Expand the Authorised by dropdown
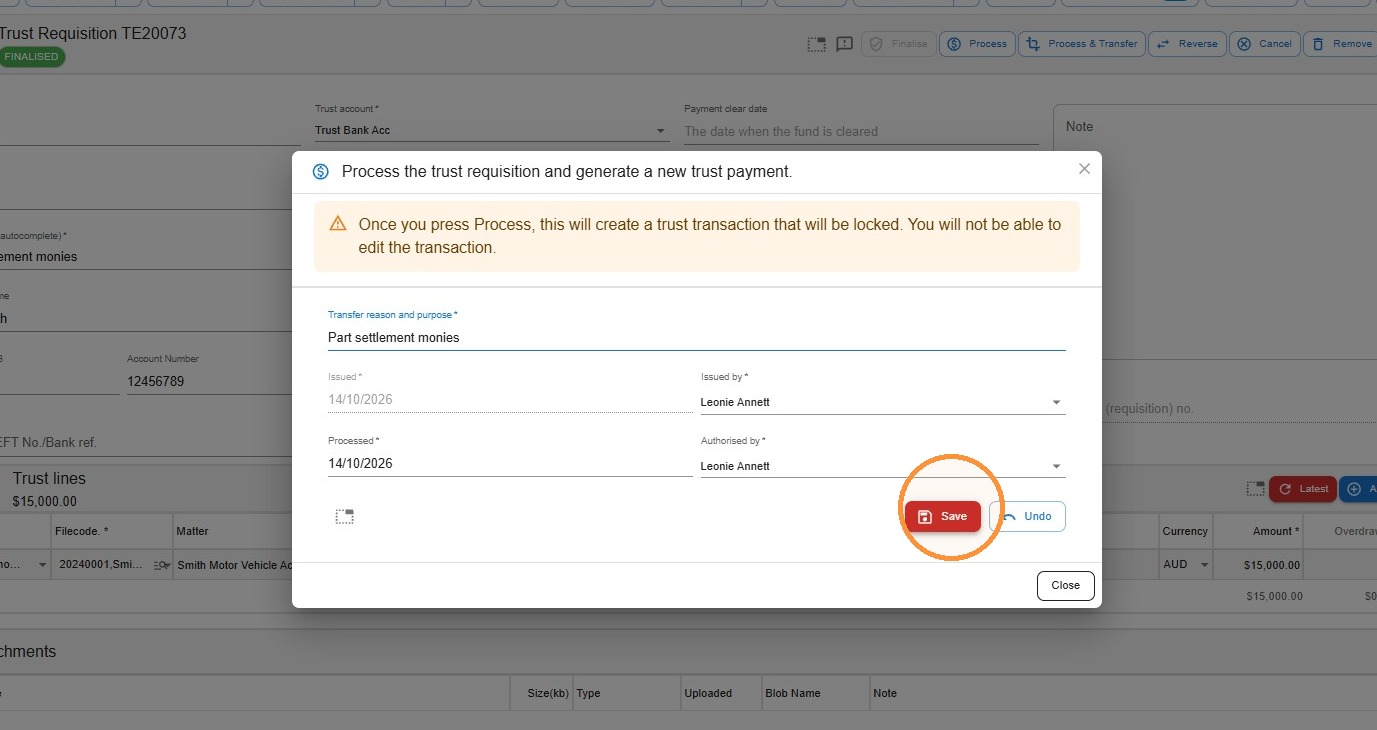The height and width of the screenshot is (730, 1377). [x=883, y=466]
